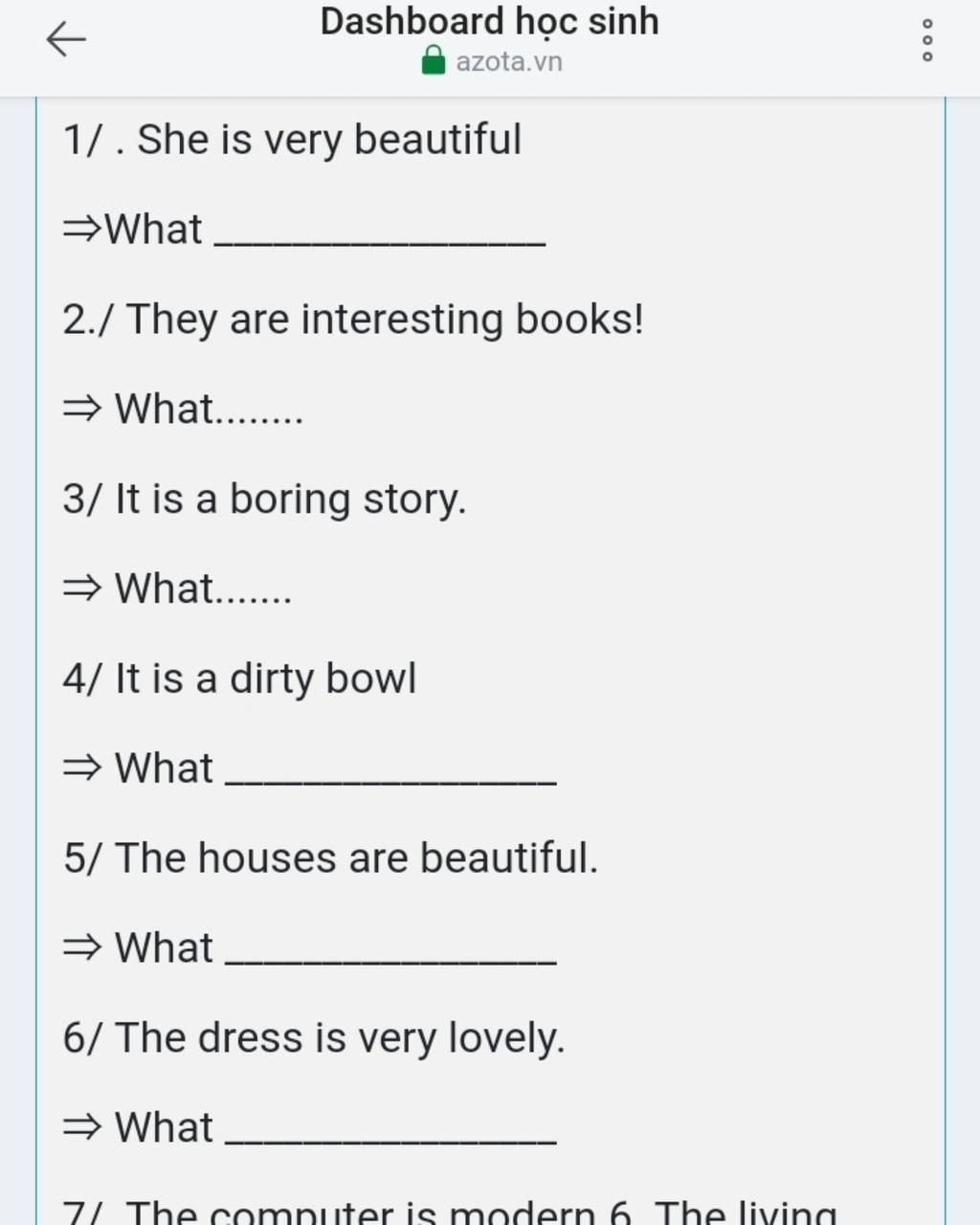Select the sentence The dress is very lovely
This screenshot has width=980, height=1225.
340,1037
